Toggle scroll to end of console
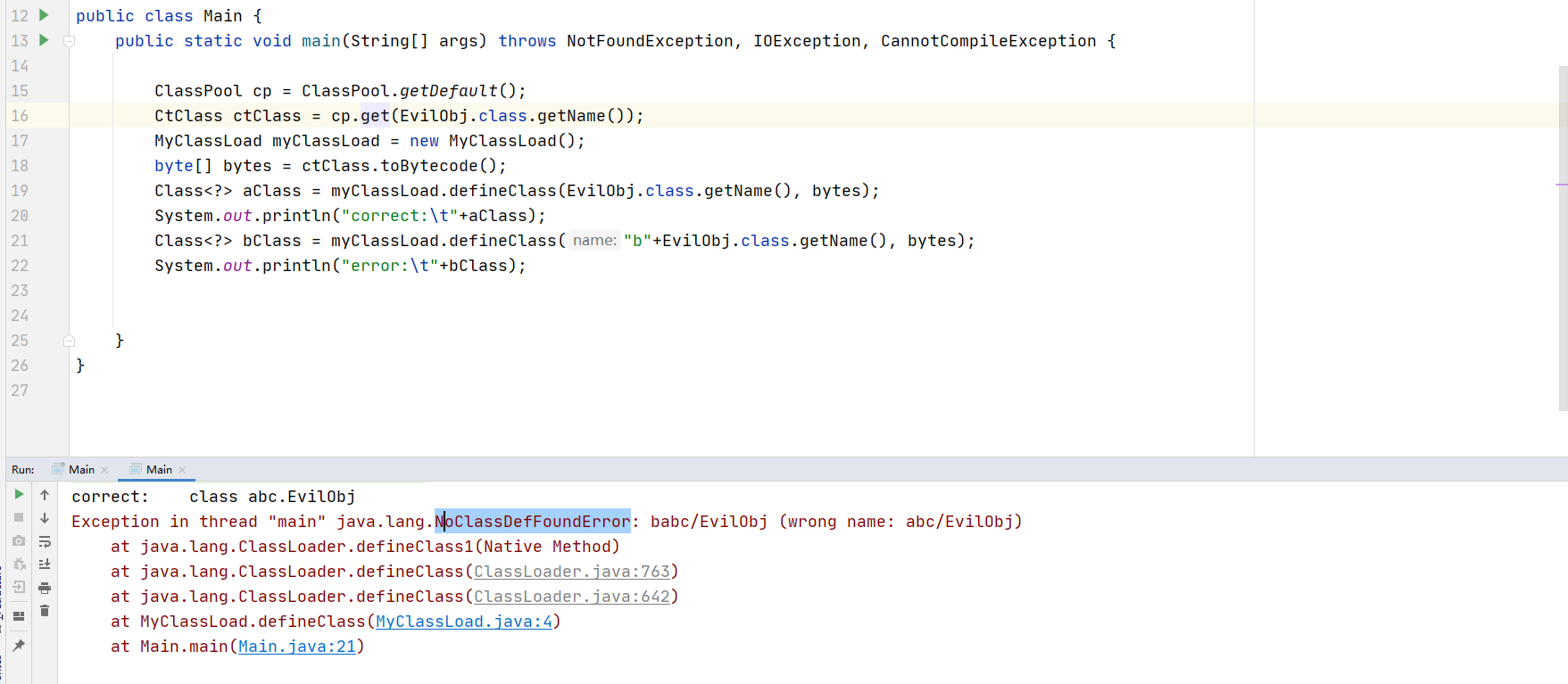Viewport: 1568px width, 684px height. pyautogui.click(x=45, y=565)
